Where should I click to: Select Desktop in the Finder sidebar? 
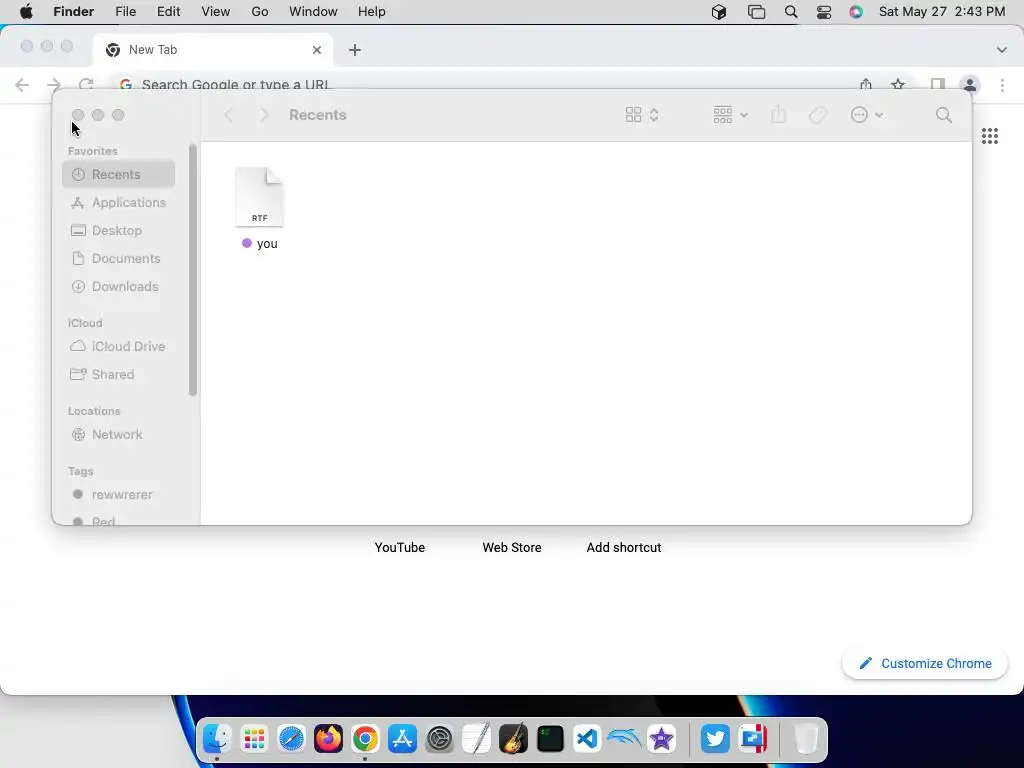[x=118, y=231]
